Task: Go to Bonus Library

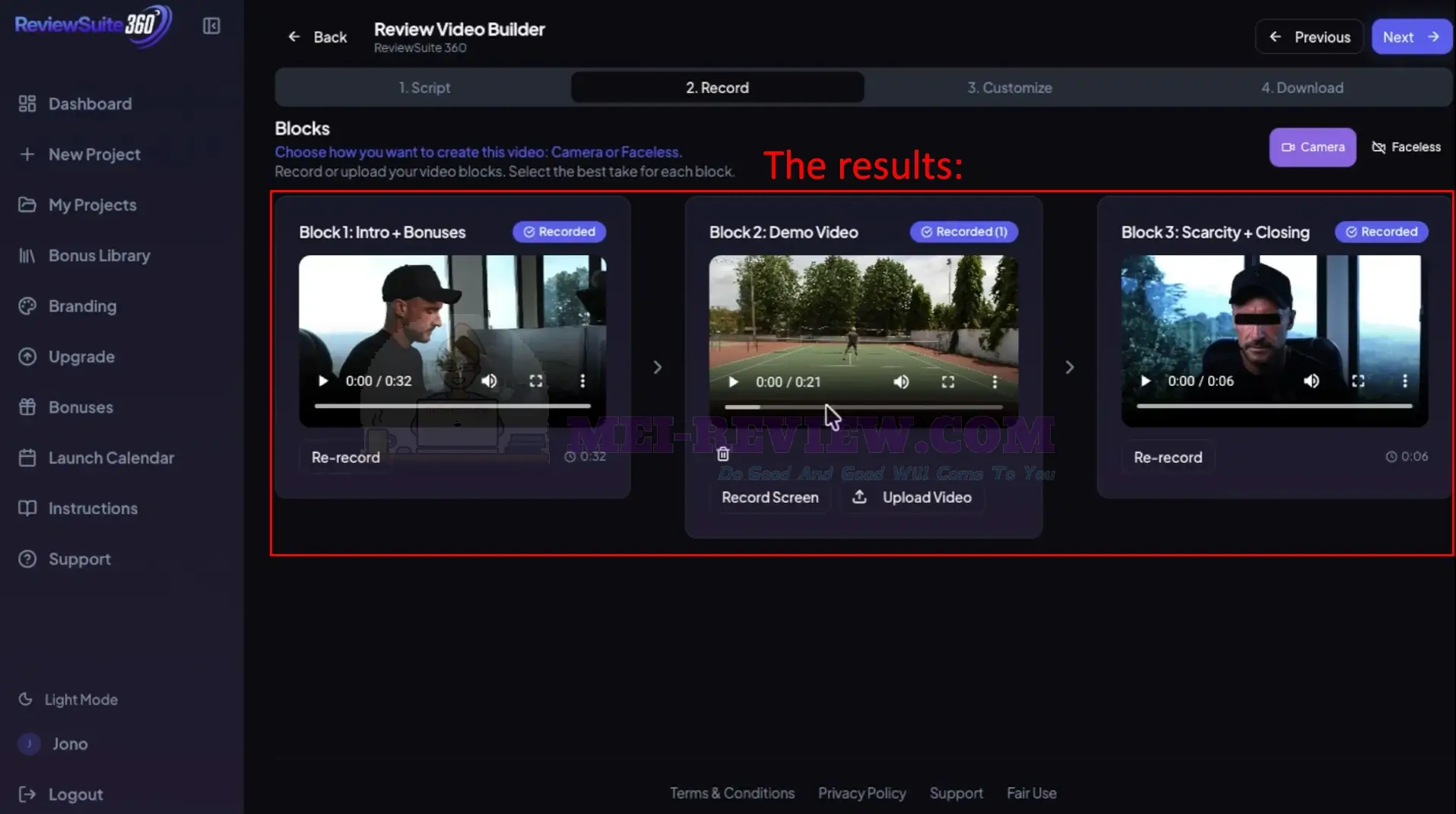Action: (x=84, y=255)
